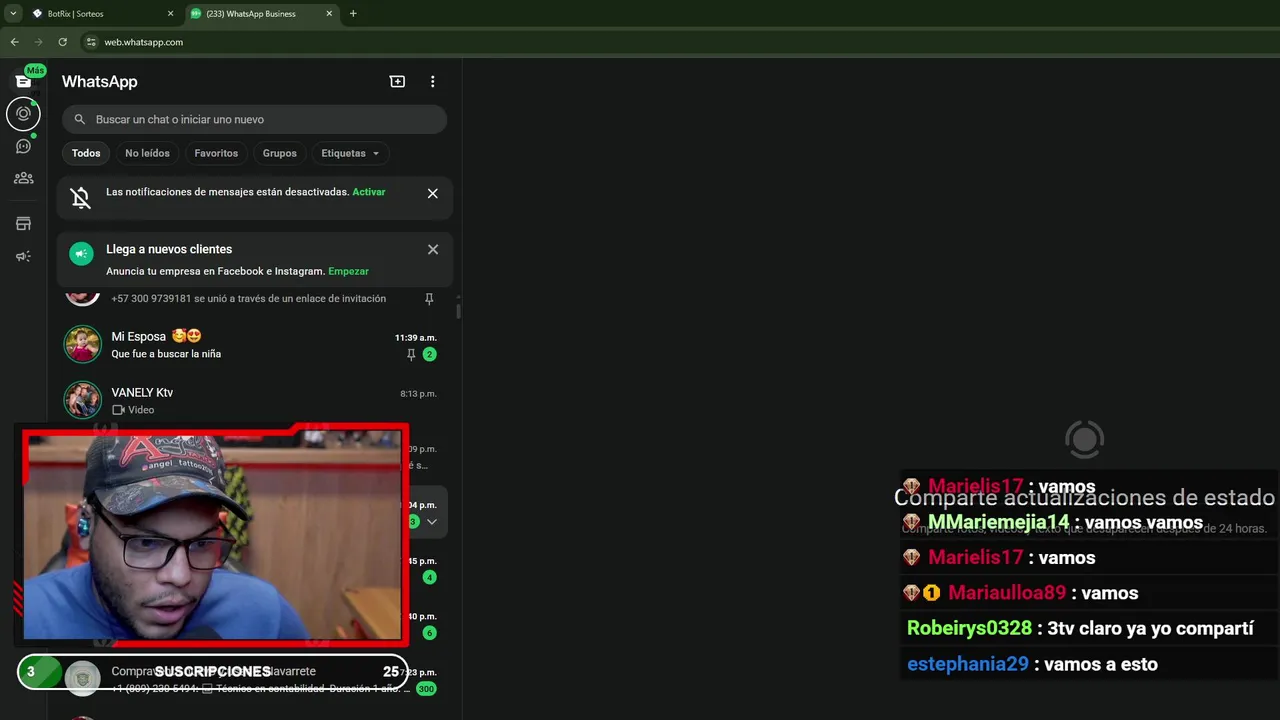Image resolution: width=1280 pixels, height=720 pixels.
Task: Click the site info icon in address bar
Action: pos(91,42)
